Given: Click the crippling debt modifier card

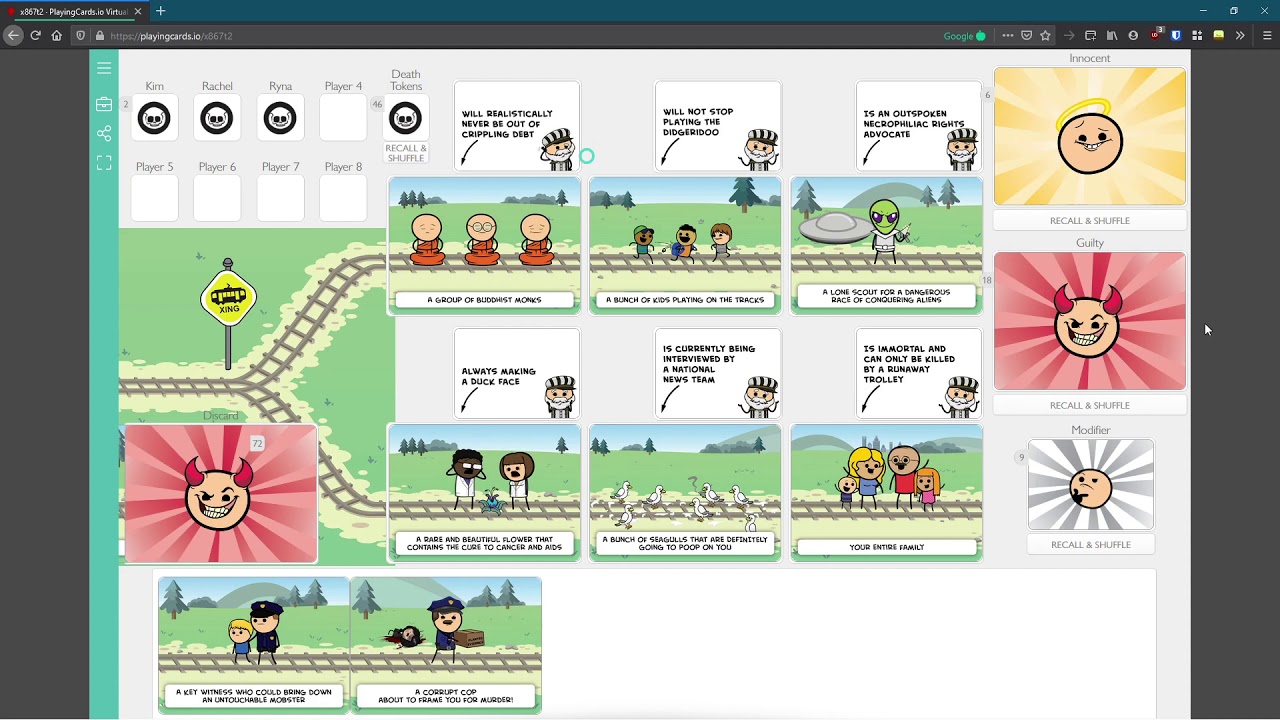Looking at the screenshot, I should [x=517, y=127].
